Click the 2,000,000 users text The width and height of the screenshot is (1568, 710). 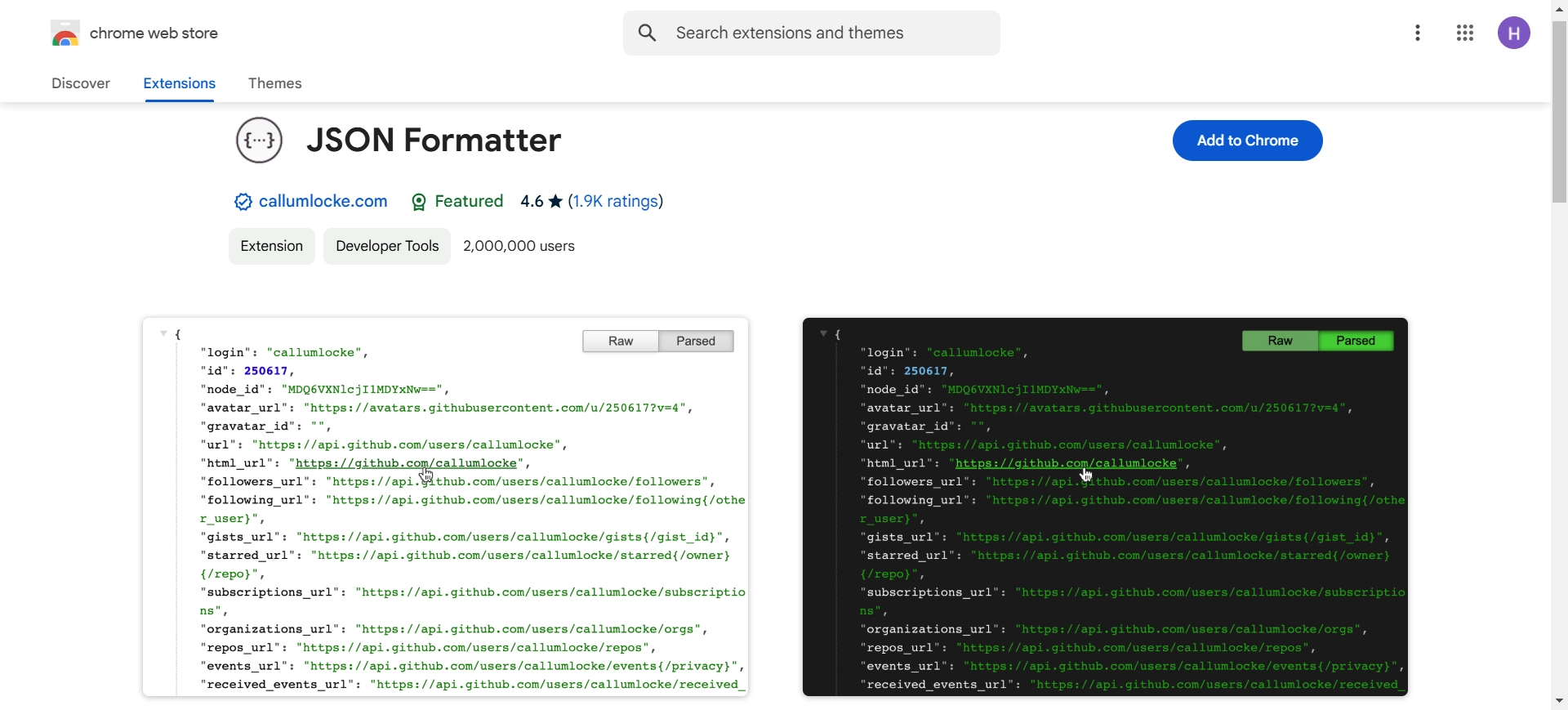tap(519, 247)
